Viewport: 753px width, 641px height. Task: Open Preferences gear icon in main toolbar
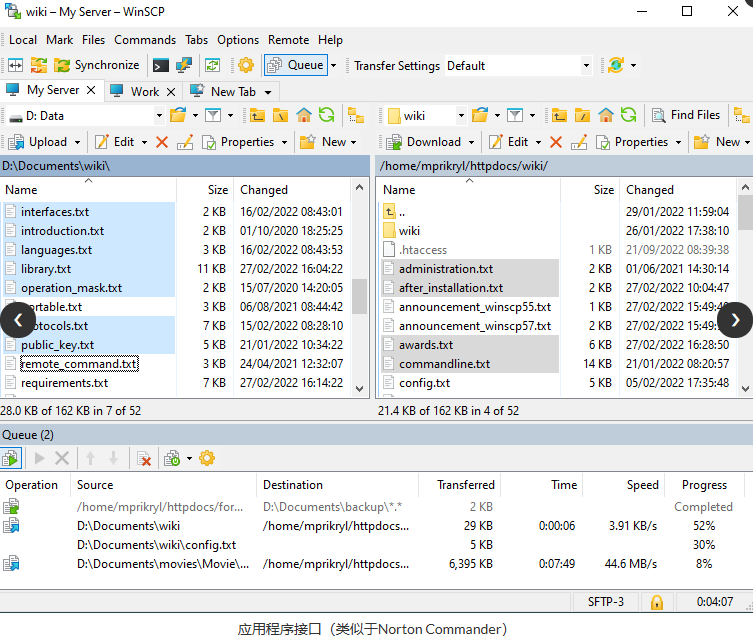point(245,65)
